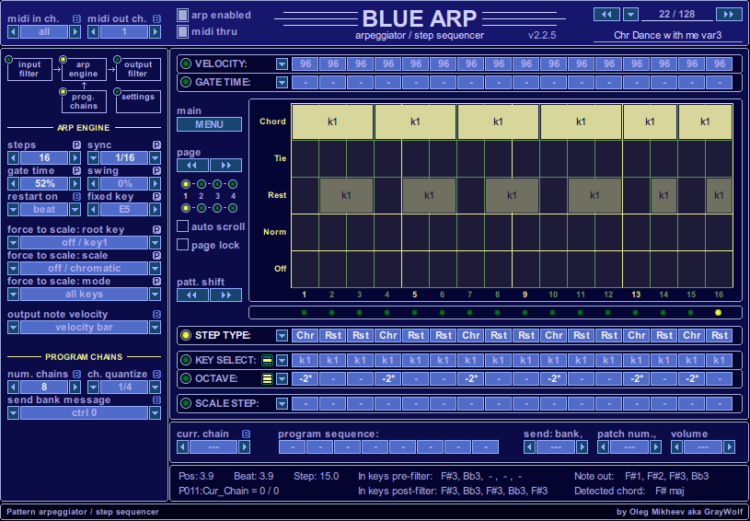Select the SCALE STEP lane indicator
Image resolution: width=750 pixels, height=521 pixels.
click(x=186, y=404)
